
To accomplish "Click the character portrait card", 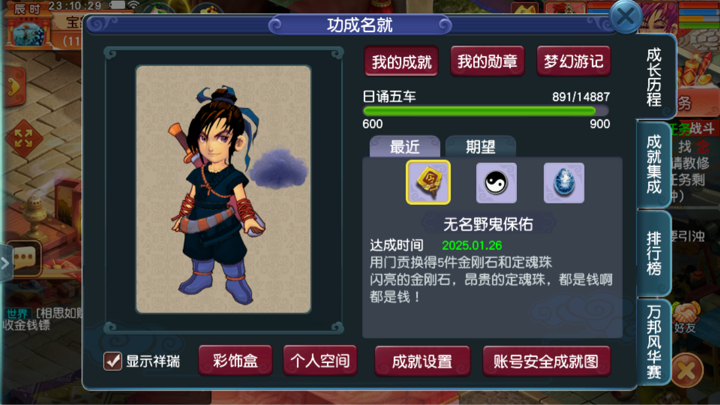I will coord(224,189).
